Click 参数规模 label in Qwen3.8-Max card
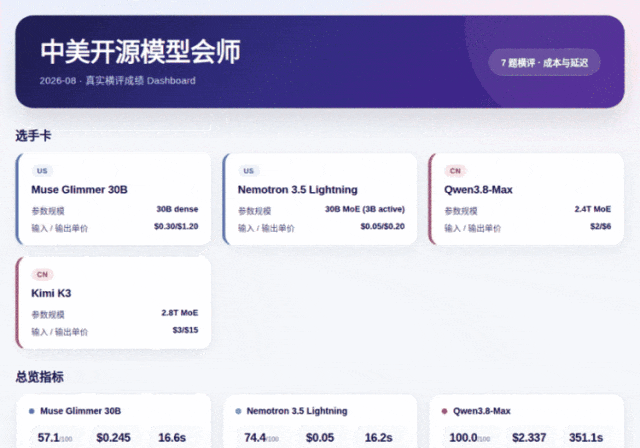 (461, 211)
